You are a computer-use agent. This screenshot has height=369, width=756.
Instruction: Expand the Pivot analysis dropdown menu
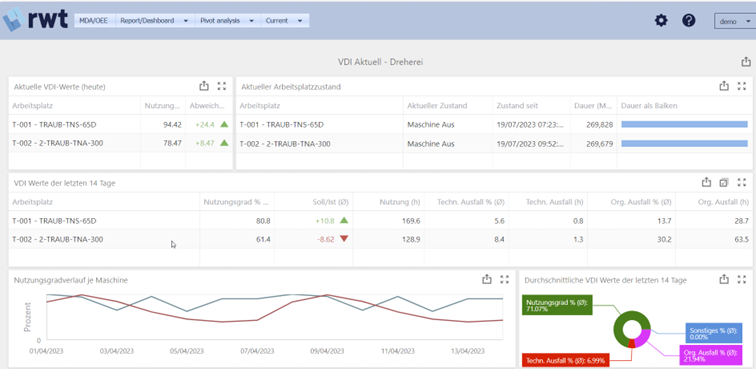tap(227, 21)
